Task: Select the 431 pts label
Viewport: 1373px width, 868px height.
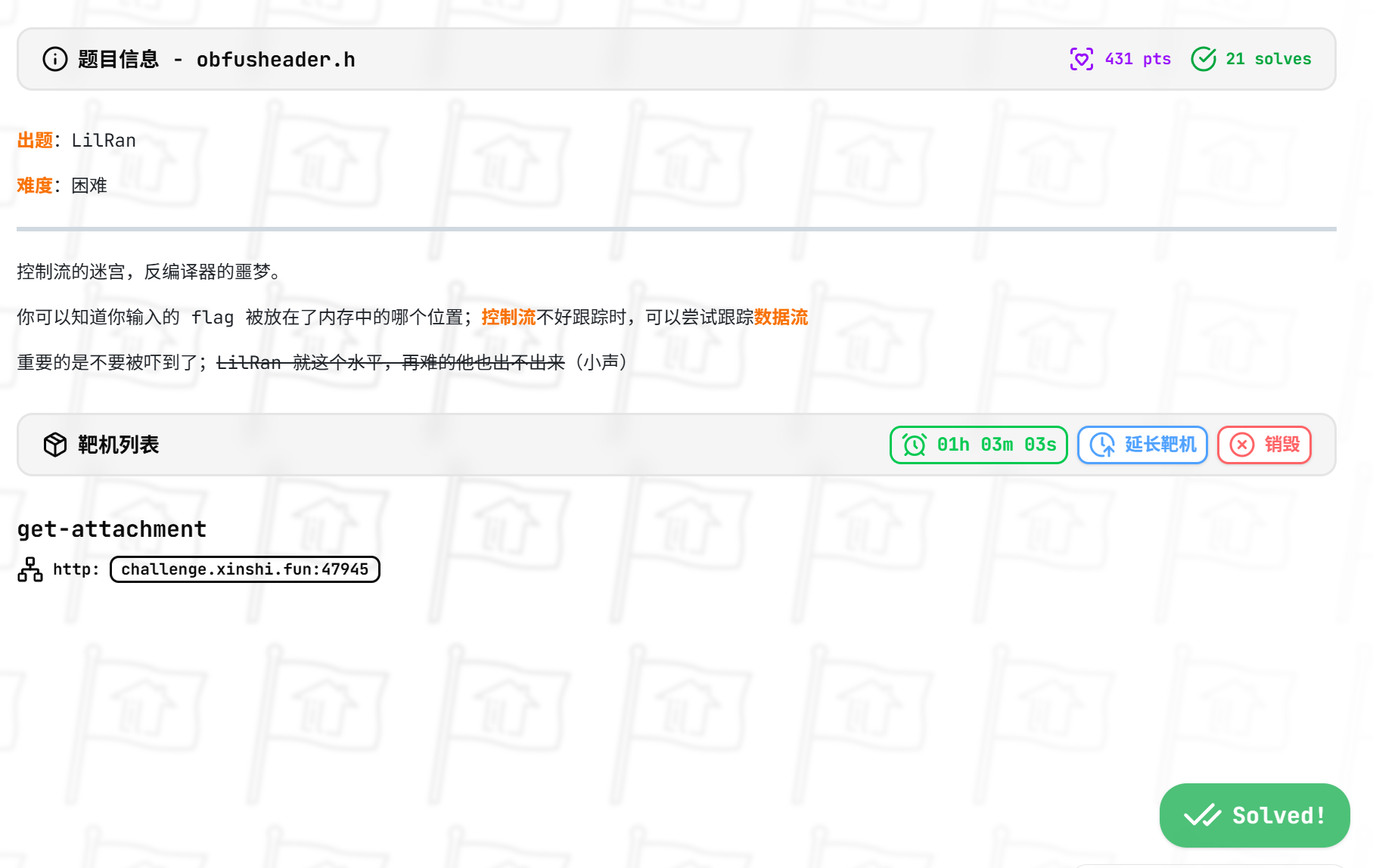Action: click(1137, 59)
